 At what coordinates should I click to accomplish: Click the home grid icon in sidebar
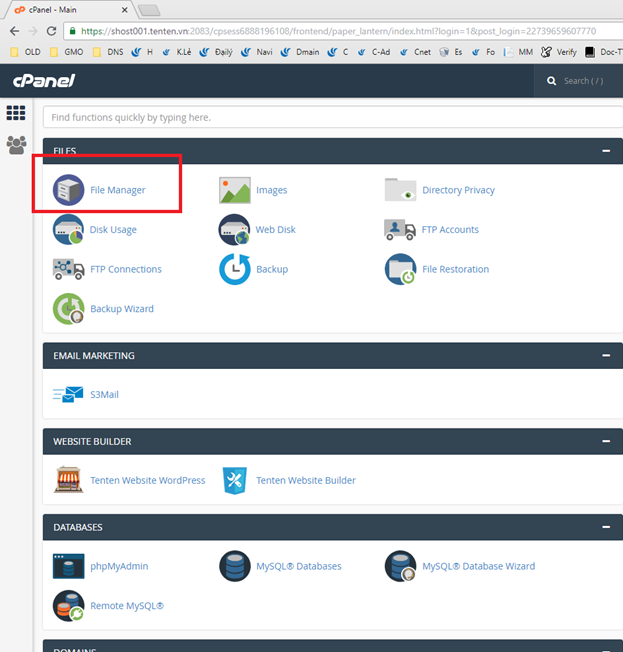pyautogui.click(x=16, y=113)
